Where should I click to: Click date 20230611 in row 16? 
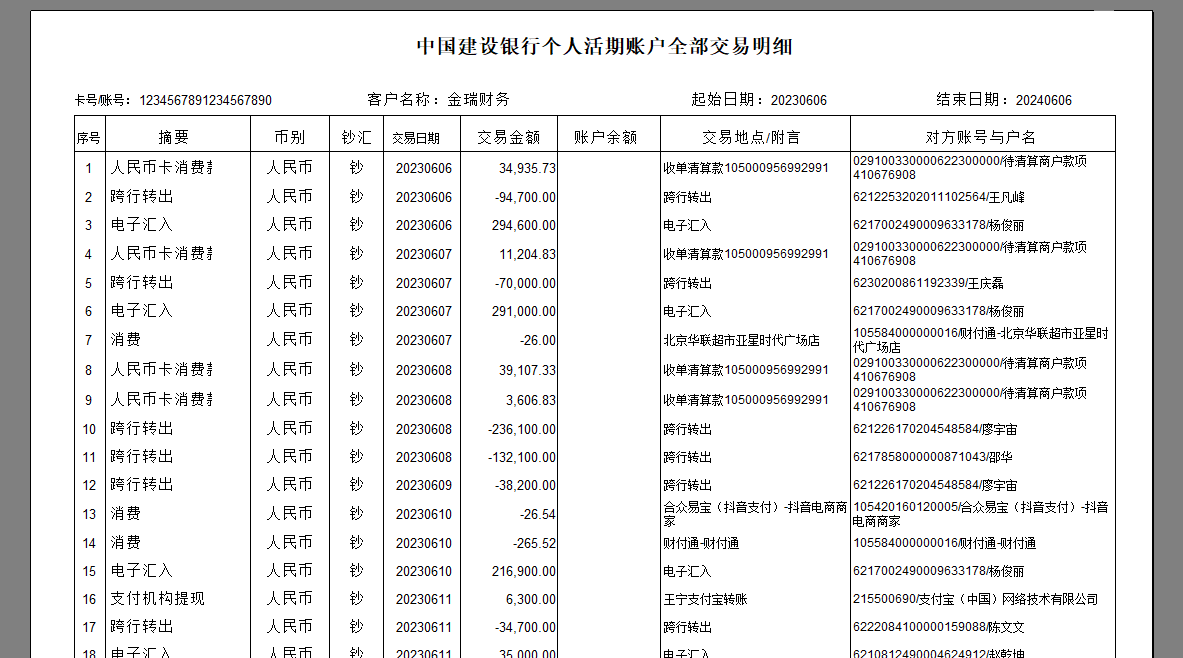pyautogui.click(x=423, y=599)
